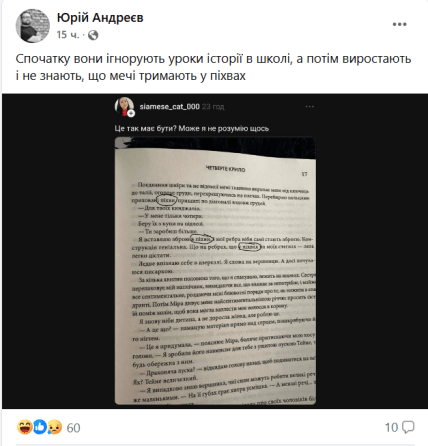Screen dimensions: 428x446
Task: Click the comments count 10
Action: (391, 427)
